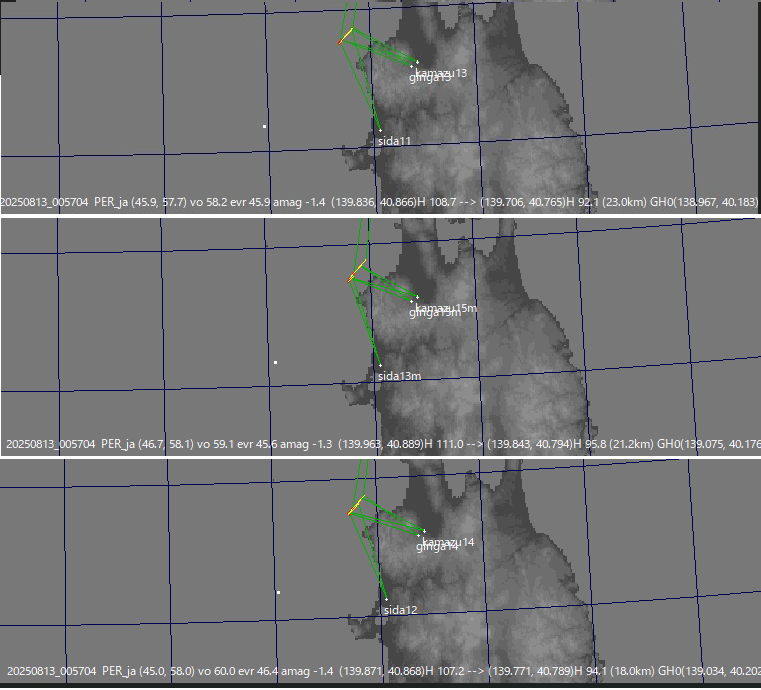Image resolution: width=761 pixels, height=690 pixels.
Task: Click 'evr 45.6' in middle status line
Action: (257, 444)
